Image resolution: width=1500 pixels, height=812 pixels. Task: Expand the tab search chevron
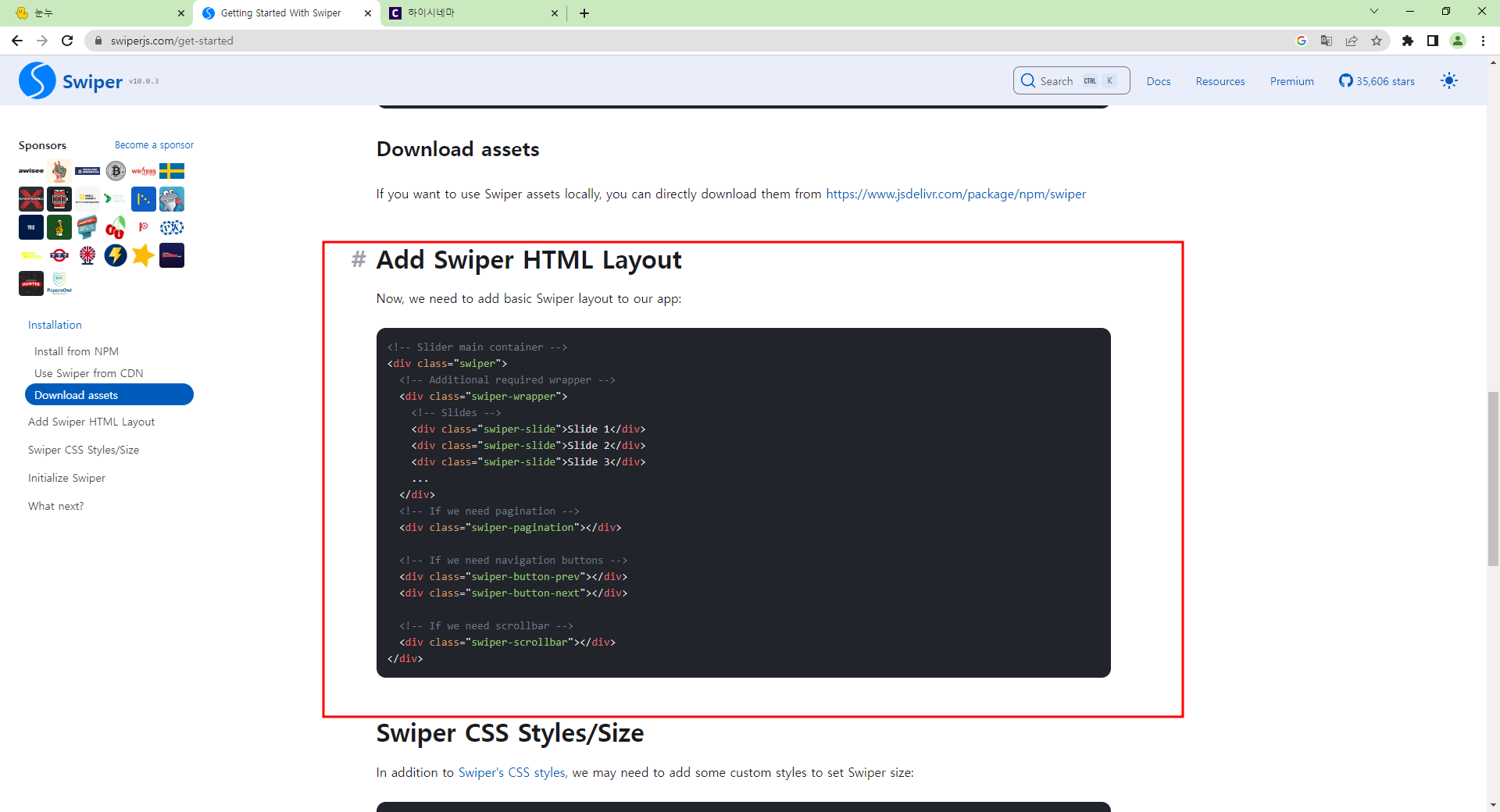(x=1374, y=12)
